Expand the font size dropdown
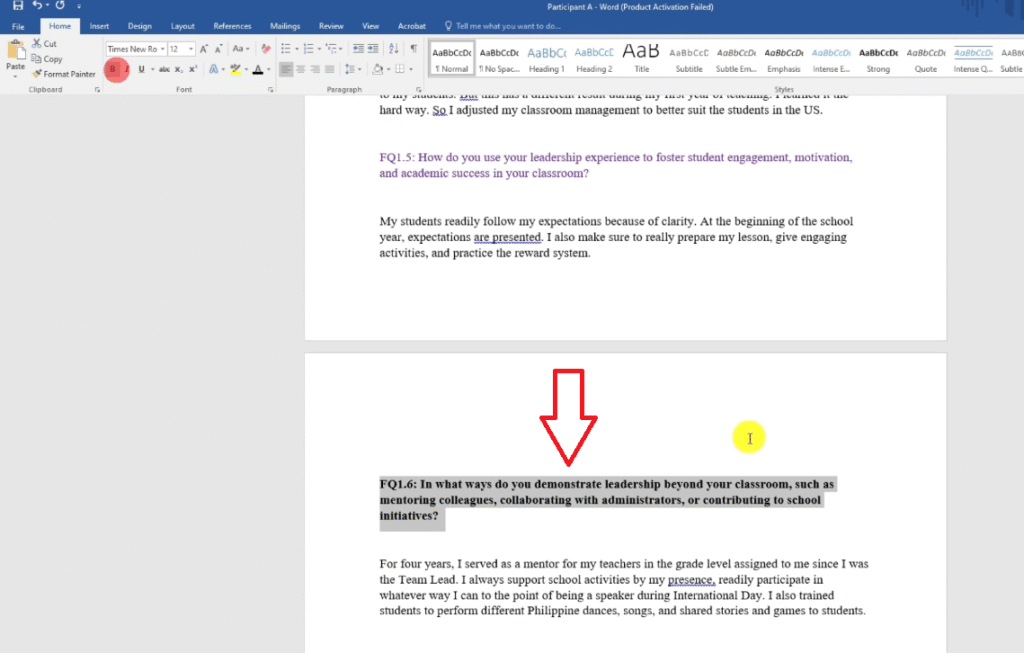This screenshot has height=653, width=1024. coord(190,48)
